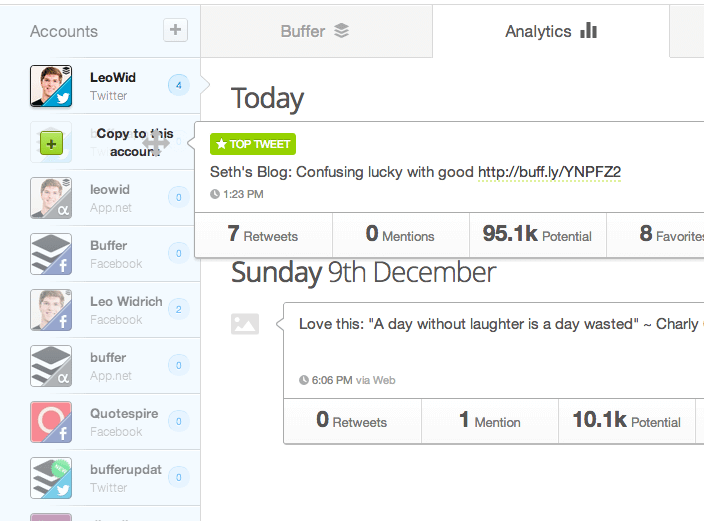
Task: Open the buff.ly/YNPFZ2 link
Action: [x=549, y=172]
